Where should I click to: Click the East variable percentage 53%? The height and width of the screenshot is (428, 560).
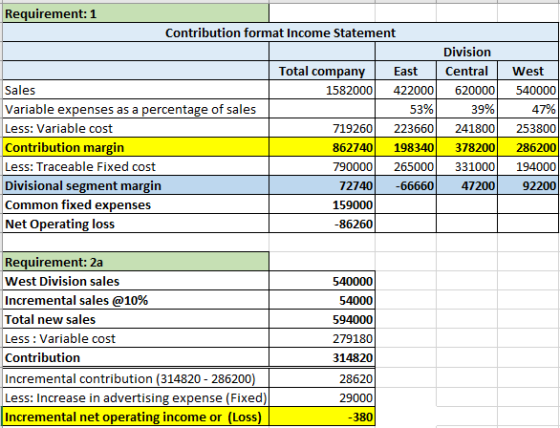(405, 109)
